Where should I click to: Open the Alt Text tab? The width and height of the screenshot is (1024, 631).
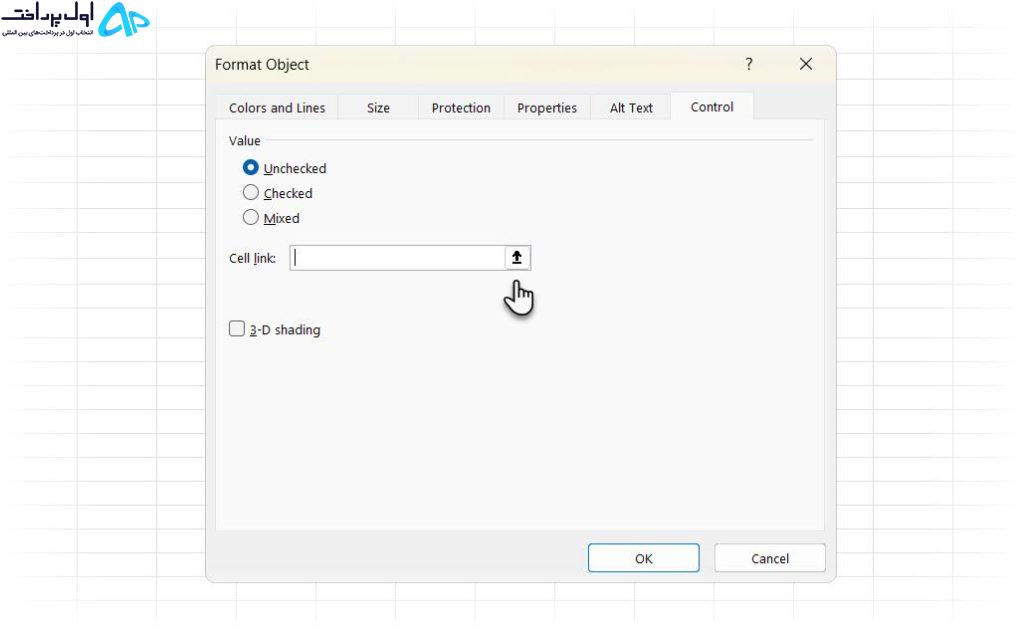click(x=631, y=108)
